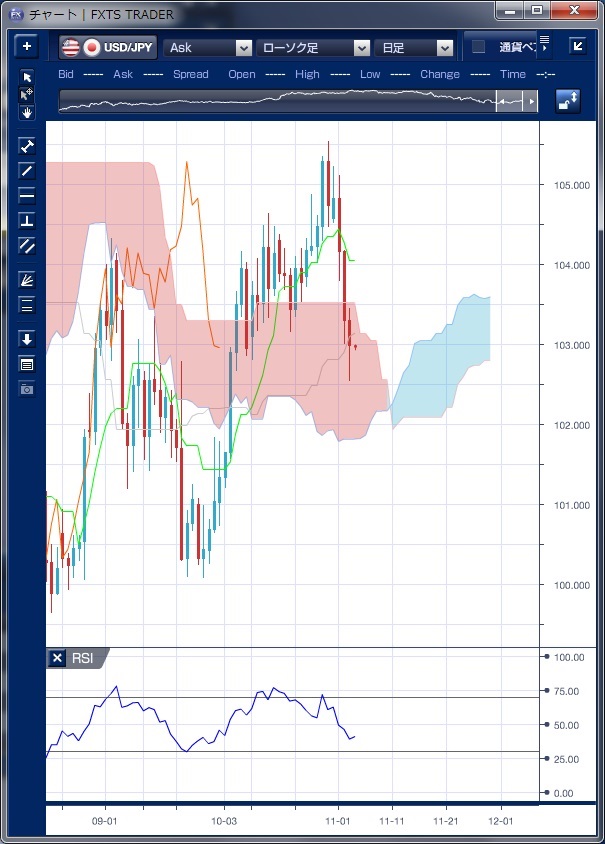Click the USD/JPY currency pair button
This screenshot has width=605, height=844.
[x=108, y=47]
